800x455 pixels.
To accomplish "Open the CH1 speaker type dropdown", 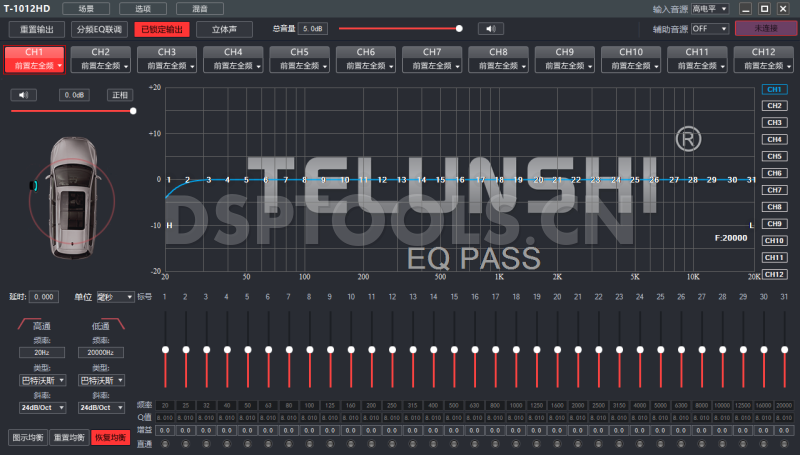I will (x=34, y=66).
